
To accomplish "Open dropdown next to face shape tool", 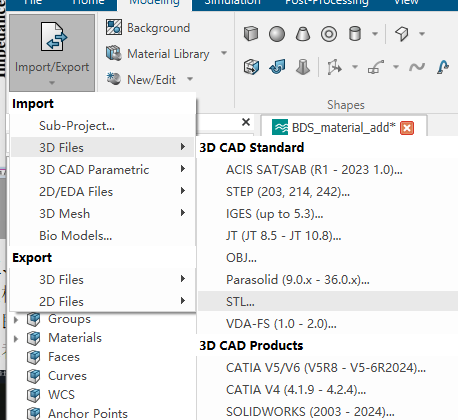I will pyautogui.click(x=422, y=34).
